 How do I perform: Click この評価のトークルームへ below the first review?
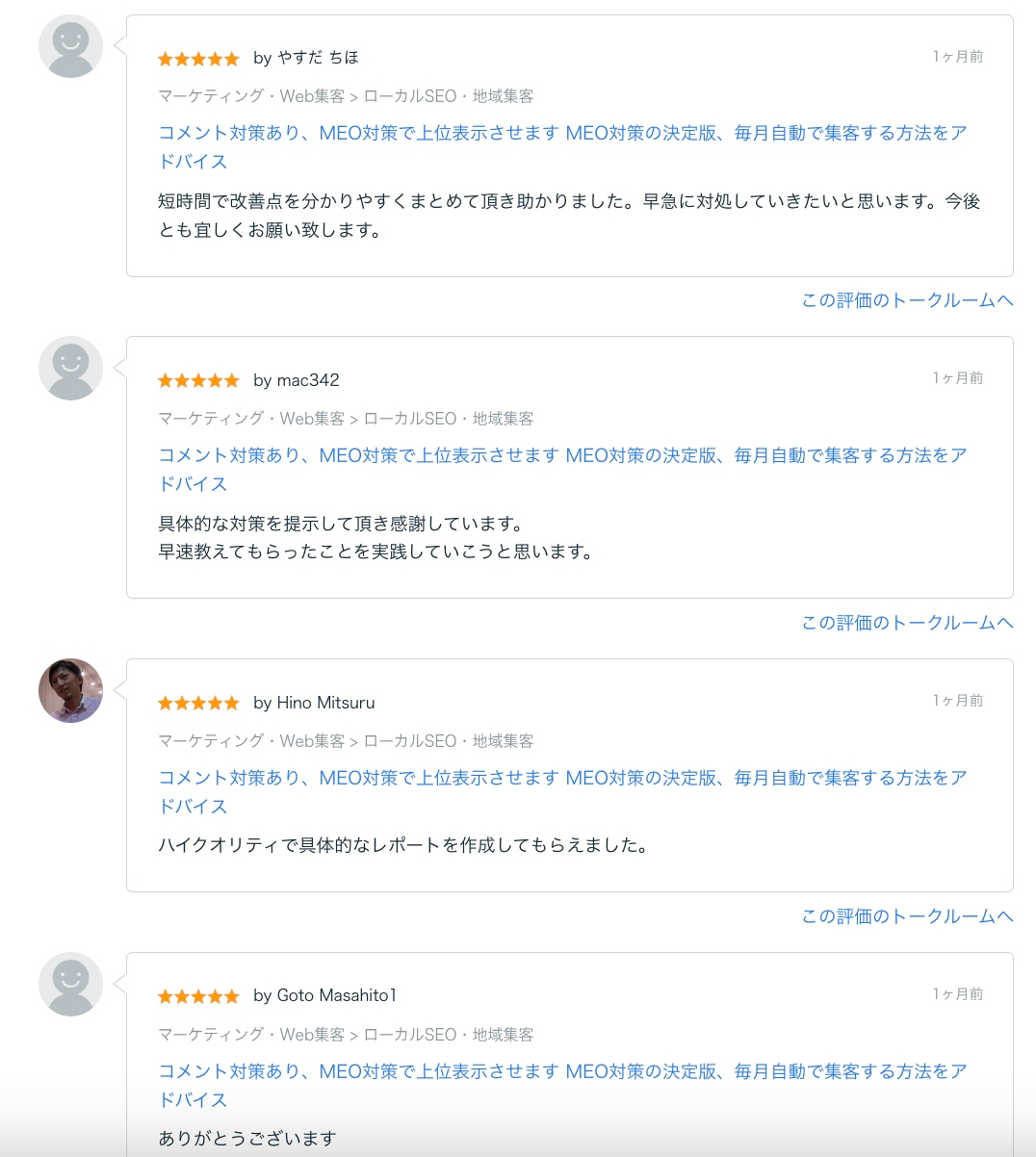click(x=906, y=300)
